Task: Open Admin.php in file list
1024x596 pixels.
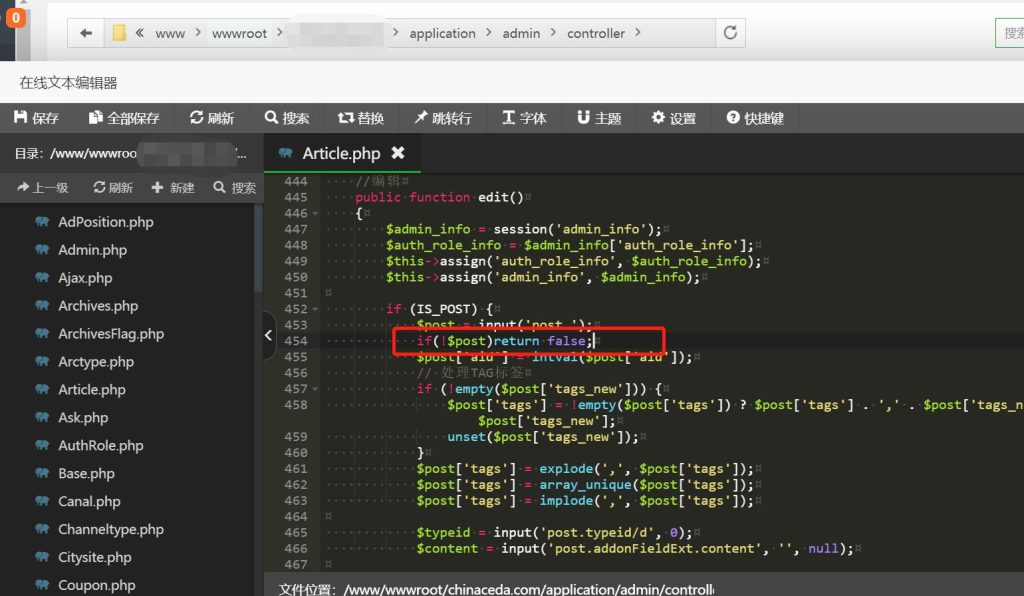Action: pyautogui.click(x=93, y=250)
